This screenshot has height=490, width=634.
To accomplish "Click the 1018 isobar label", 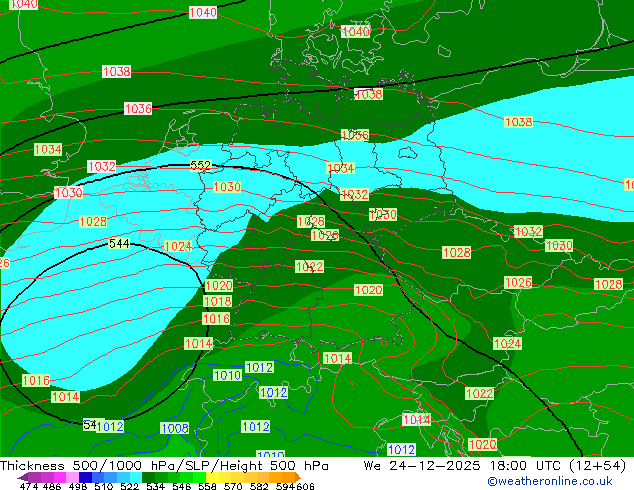I will 218,301.
